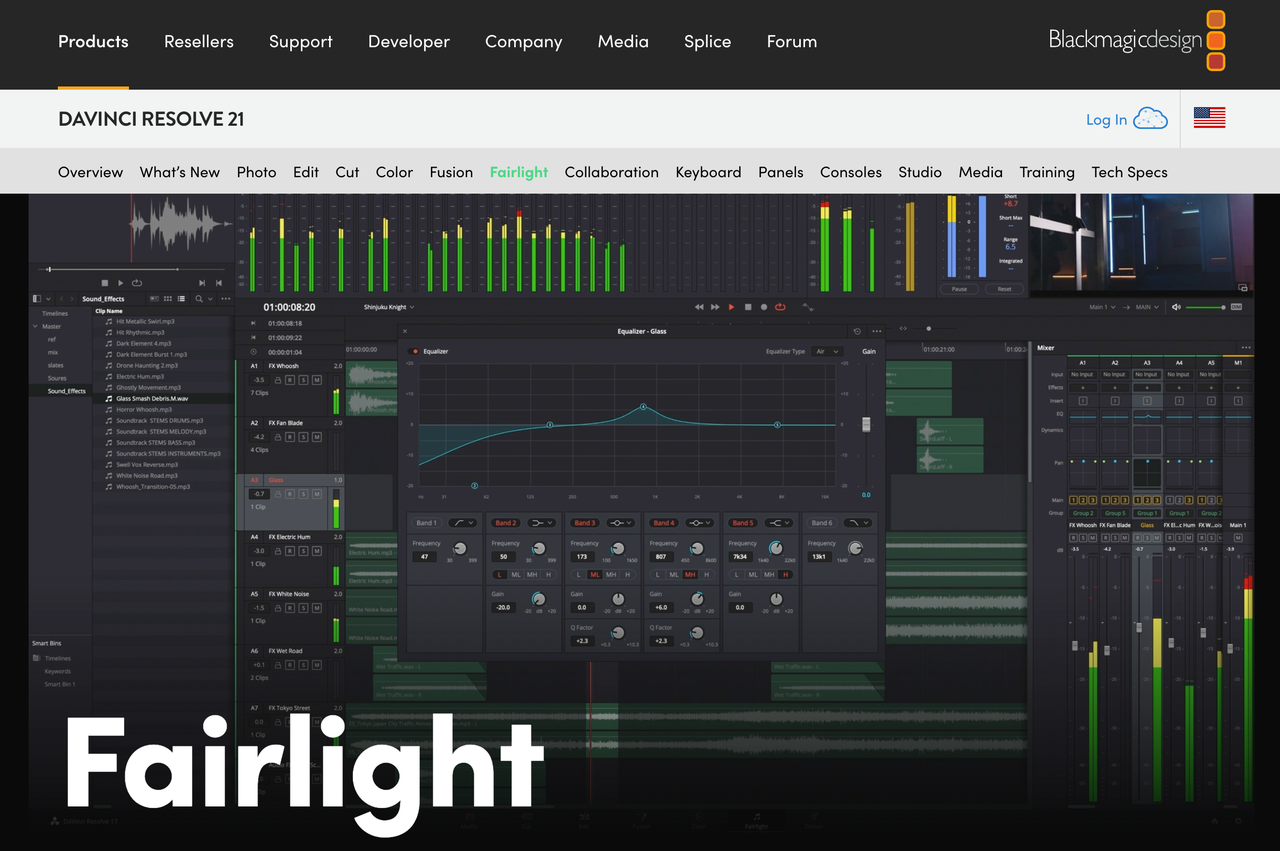
Task: Open the Splice link
Action: pyautogui.click(x=707, y=41)
